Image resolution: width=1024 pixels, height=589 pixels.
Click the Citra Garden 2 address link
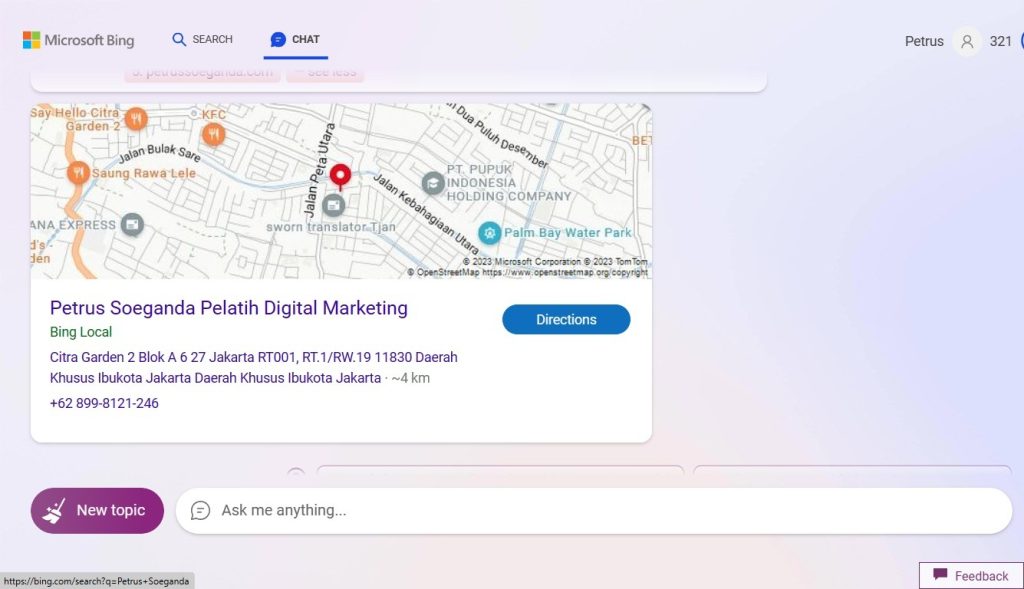[x=253, y=367]
